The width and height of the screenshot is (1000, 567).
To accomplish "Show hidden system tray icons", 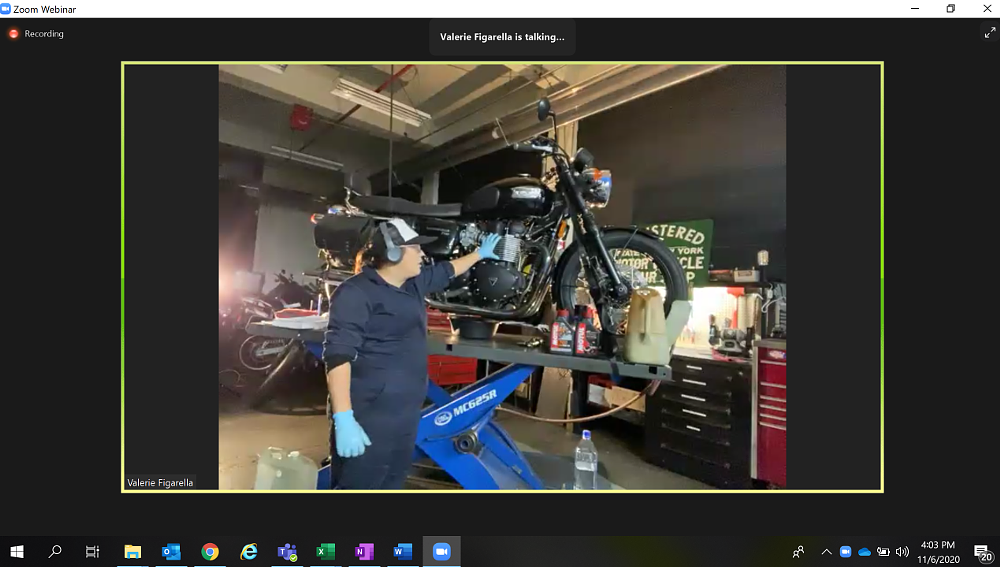I will (827, 552).
